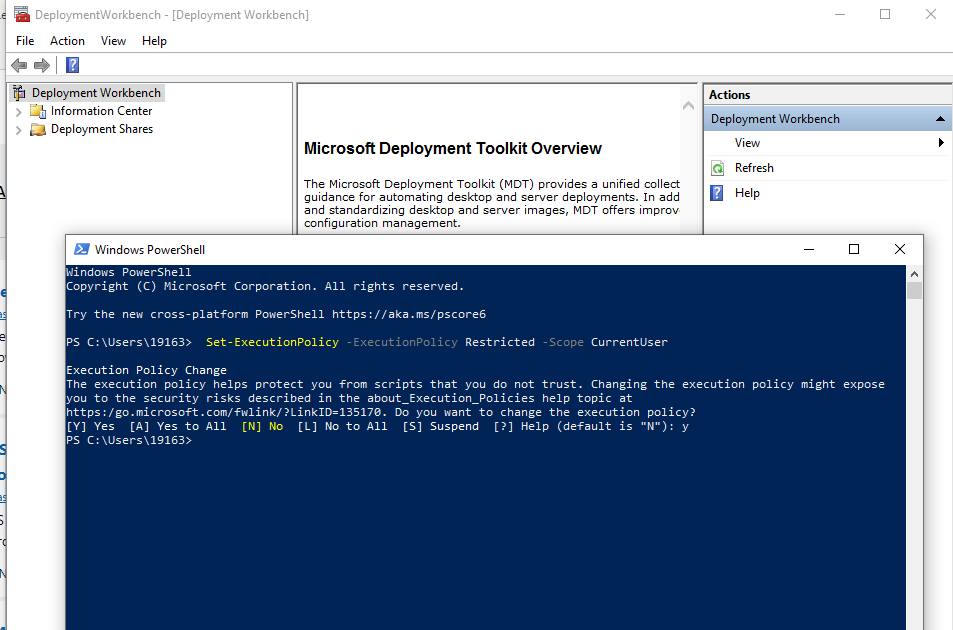
Task: Click the Microsoft Deployment Toolkit Overview heading
Action: coord(453,149)
